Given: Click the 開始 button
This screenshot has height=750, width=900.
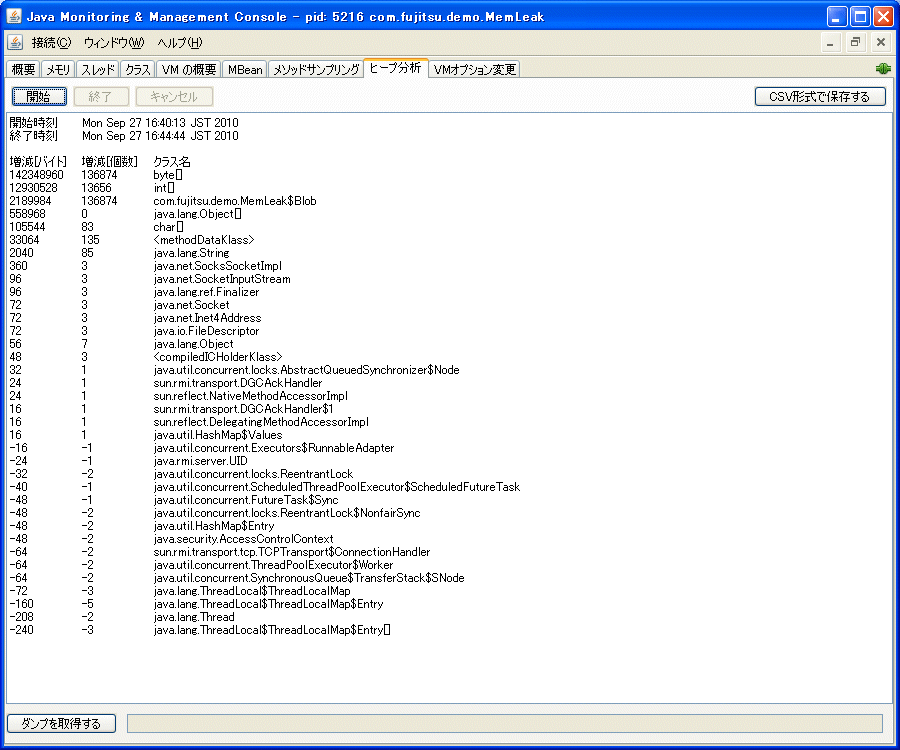Looking at the screenshot, I should click(39, 96).
